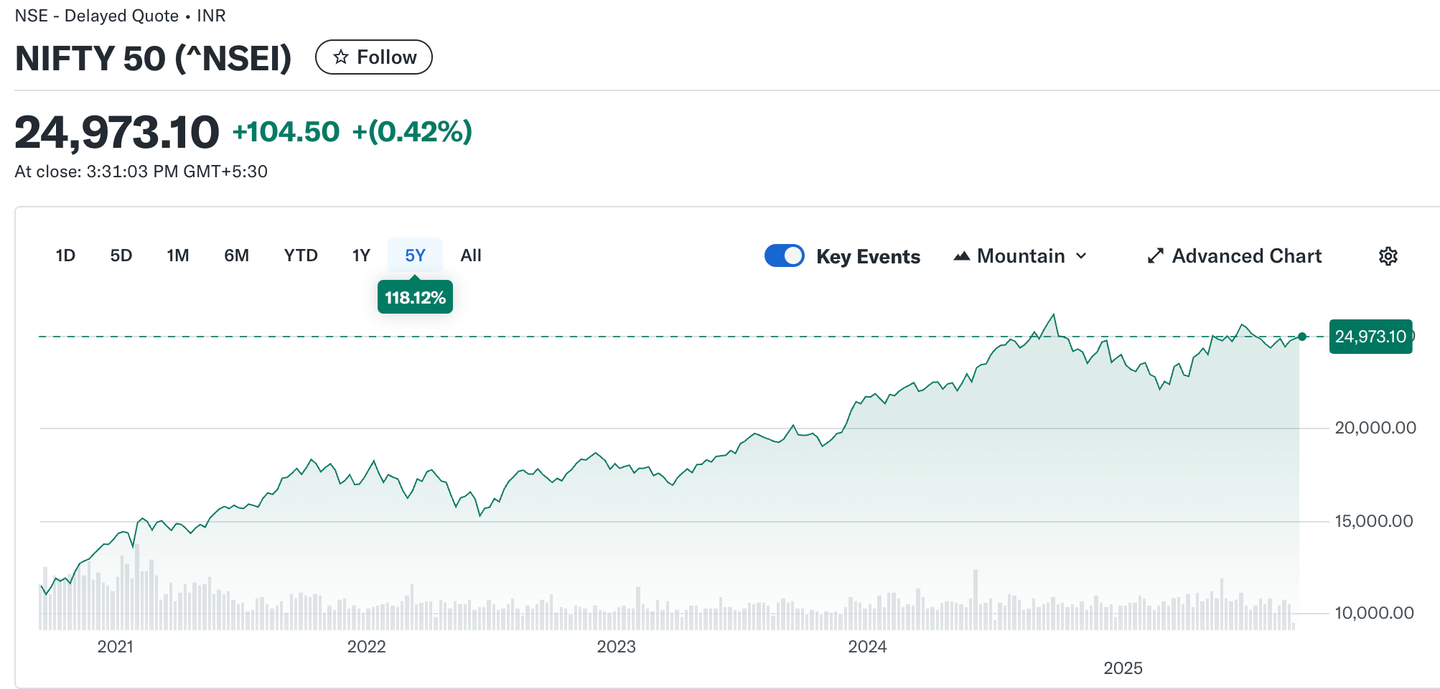Follow the NIFTY 50 index
Image resolution: width=1440 pixels, height=689 pixels.
374,58
